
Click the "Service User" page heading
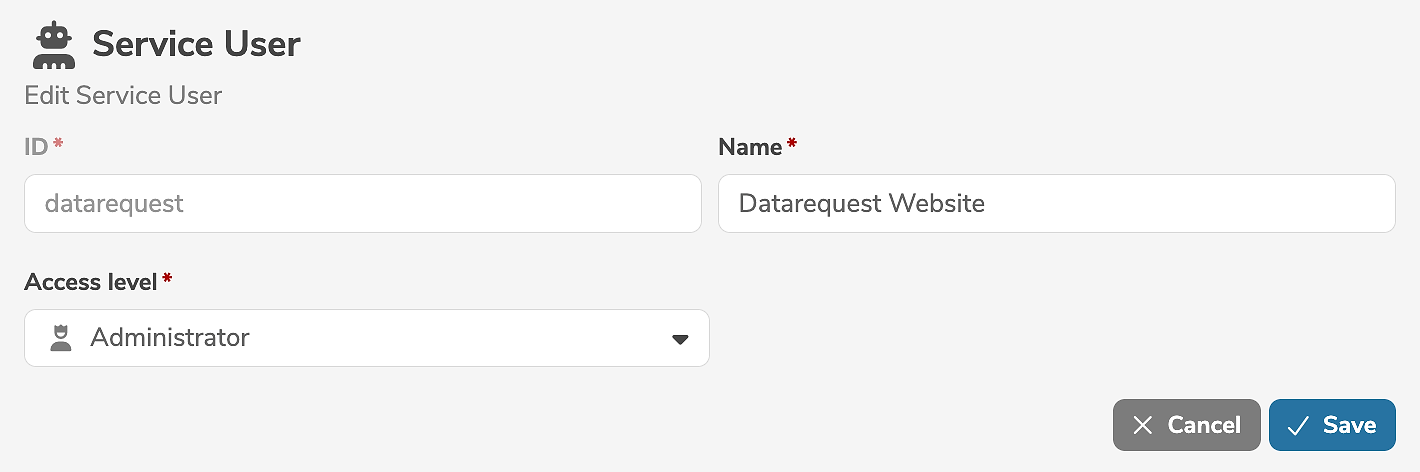(196, 45)
